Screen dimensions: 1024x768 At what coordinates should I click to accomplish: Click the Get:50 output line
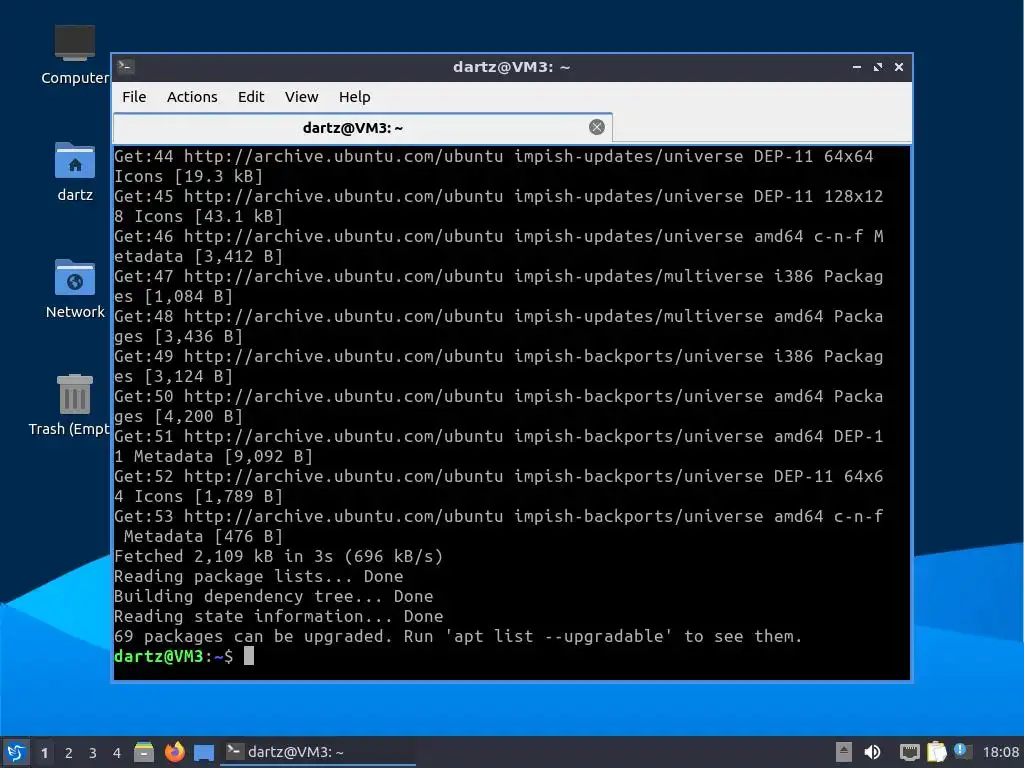(498, 406)
